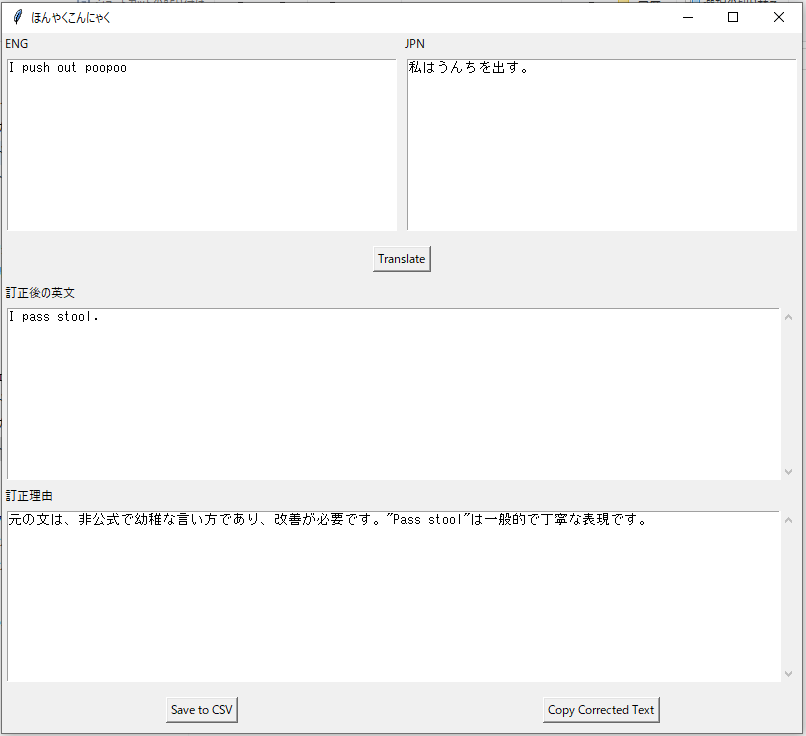This screenshot has height=736, width=806.
Task: Click the ENG label
Action: (x=16, y=44)
